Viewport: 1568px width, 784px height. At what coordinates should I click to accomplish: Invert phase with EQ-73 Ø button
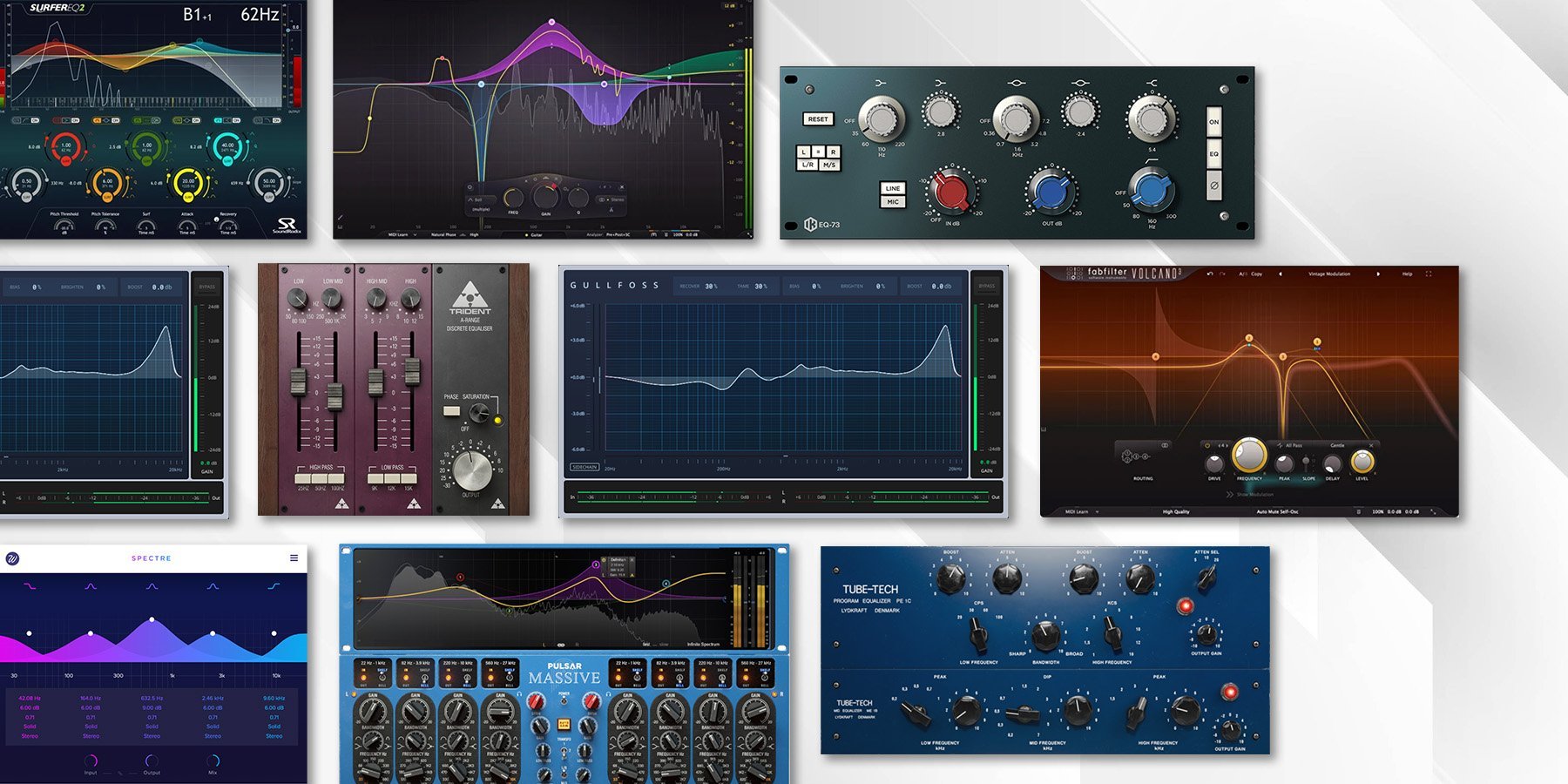(x=1213, y=186)
